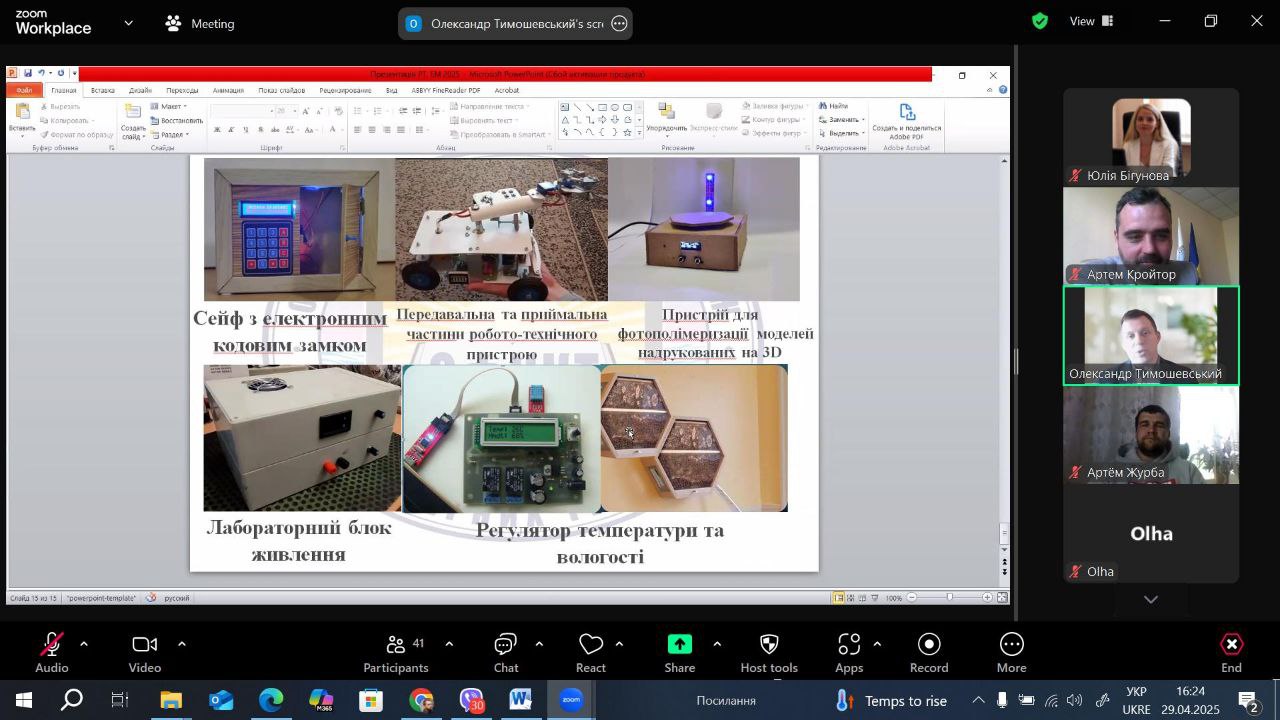Expand video options arrow next to Video
Screen dimensions: 1280x720
point(181,644)
